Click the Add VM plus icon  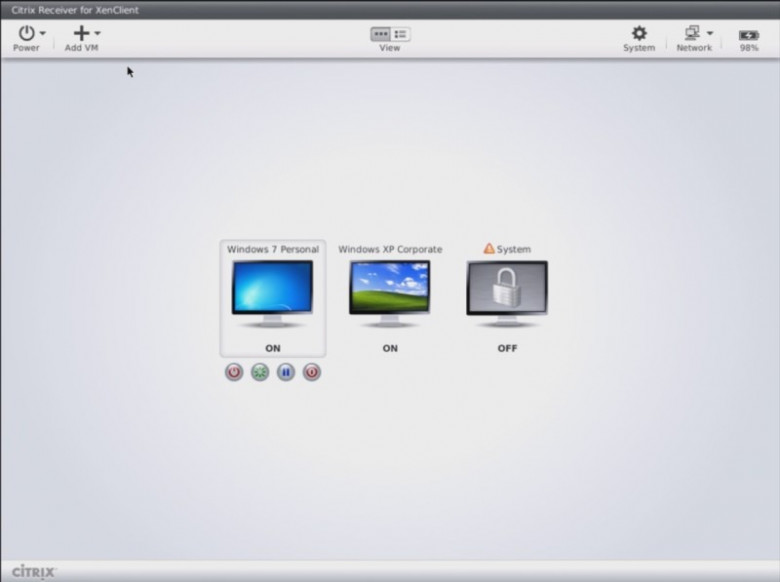coord(81,33)
